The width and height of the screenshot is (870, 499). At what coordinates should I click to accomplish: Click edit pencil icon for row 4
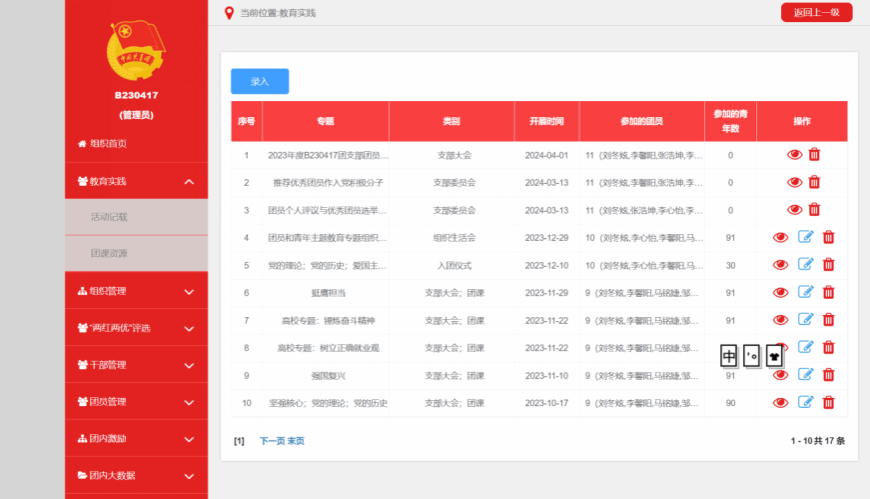coord(806,237)
